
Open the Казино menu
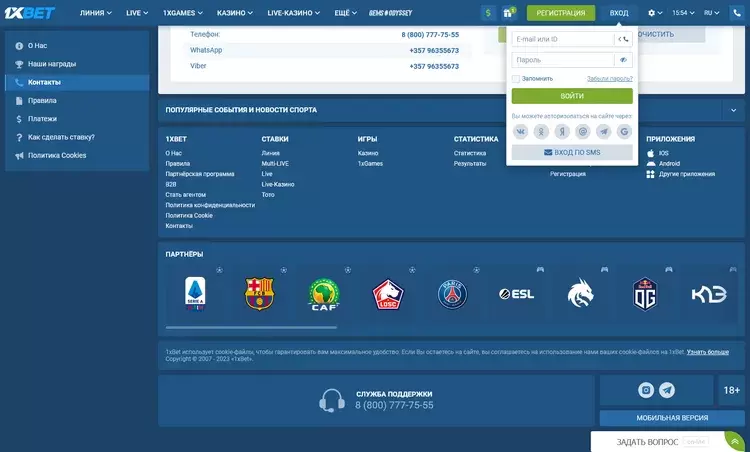[x=236, y=13]
